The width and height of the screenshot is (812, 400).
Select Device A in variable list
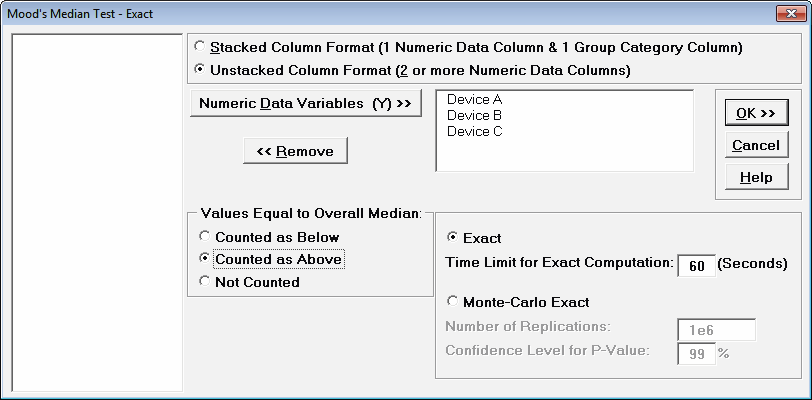pyautogui.click(x=474, y=100)
